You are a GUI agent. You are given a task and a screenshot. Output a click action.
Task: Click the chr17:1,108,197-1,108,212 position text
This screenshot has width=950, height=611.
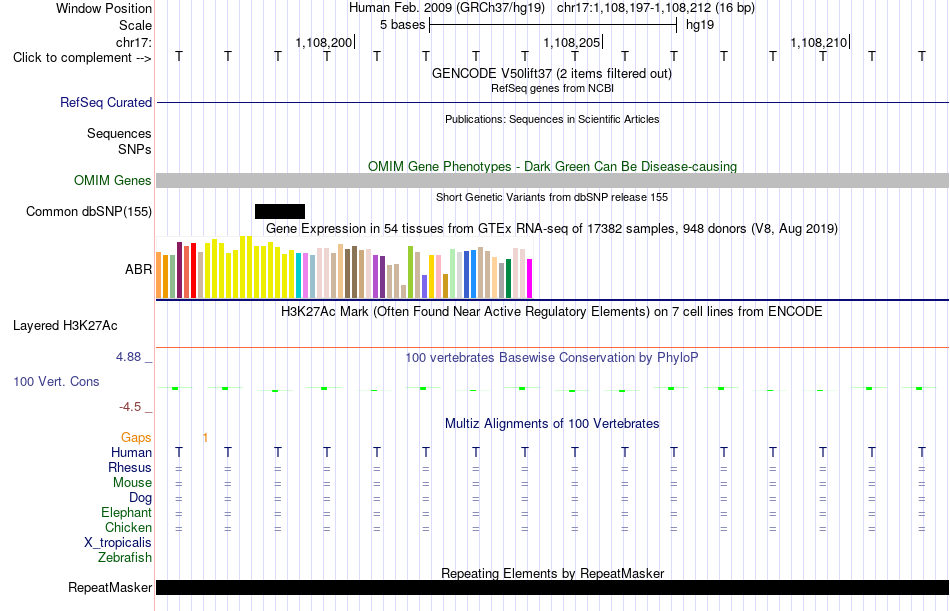point(656,8)
